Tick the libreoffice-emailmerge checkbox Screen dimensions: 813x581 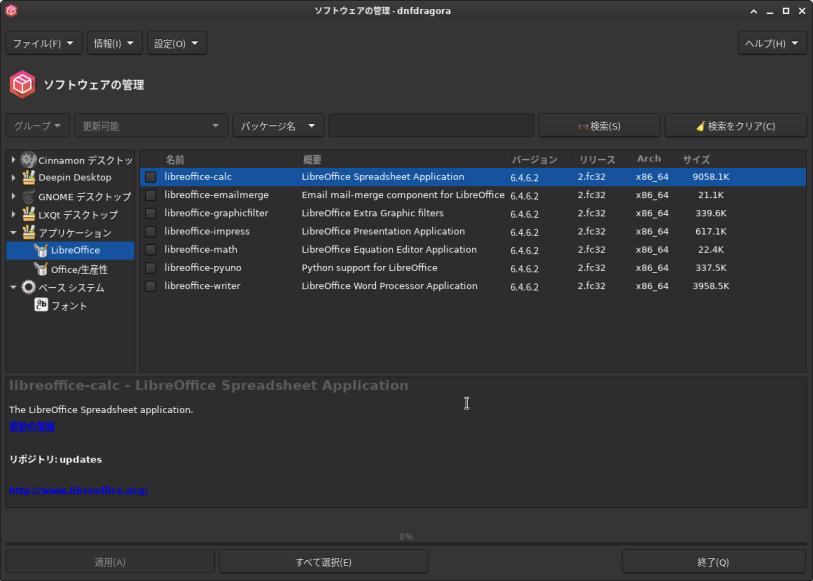(x=150, y=195)
